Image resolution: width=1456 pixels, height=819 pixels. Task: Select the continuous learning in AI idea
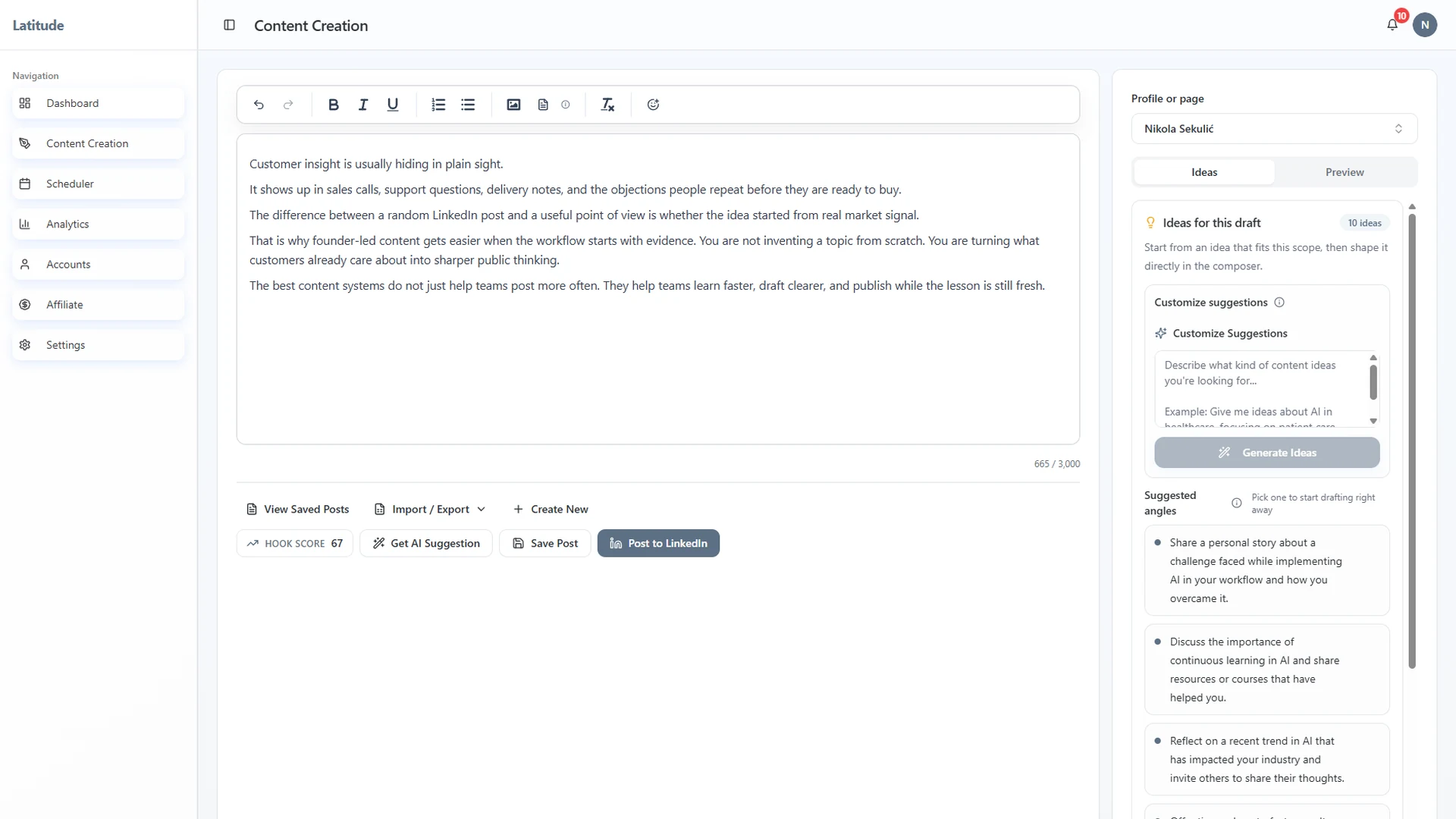(x=1266, y=670)
